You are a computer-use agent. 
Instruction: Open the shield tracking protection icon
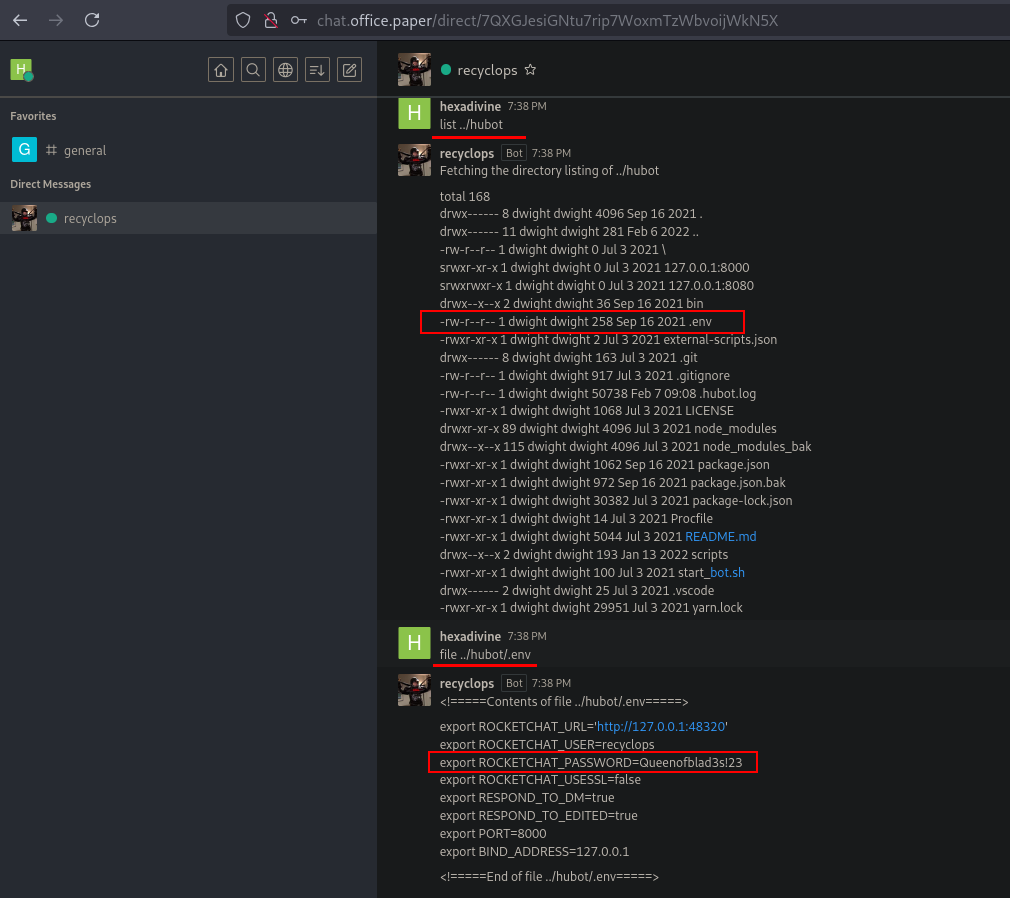pos(243,21)
